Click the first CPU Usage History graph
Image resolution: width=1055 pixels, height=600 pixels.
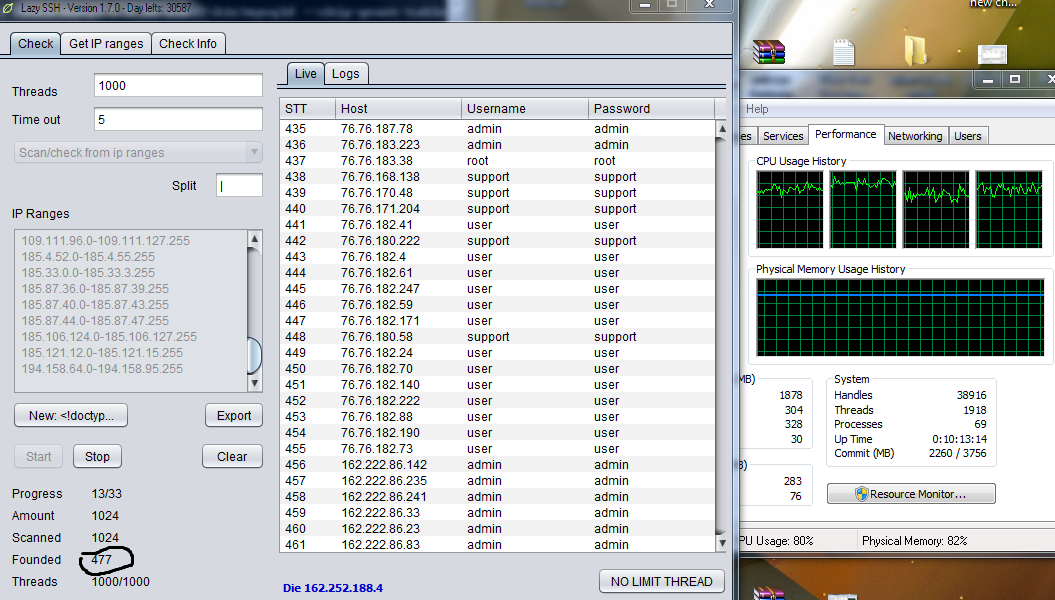coord(790,209)
